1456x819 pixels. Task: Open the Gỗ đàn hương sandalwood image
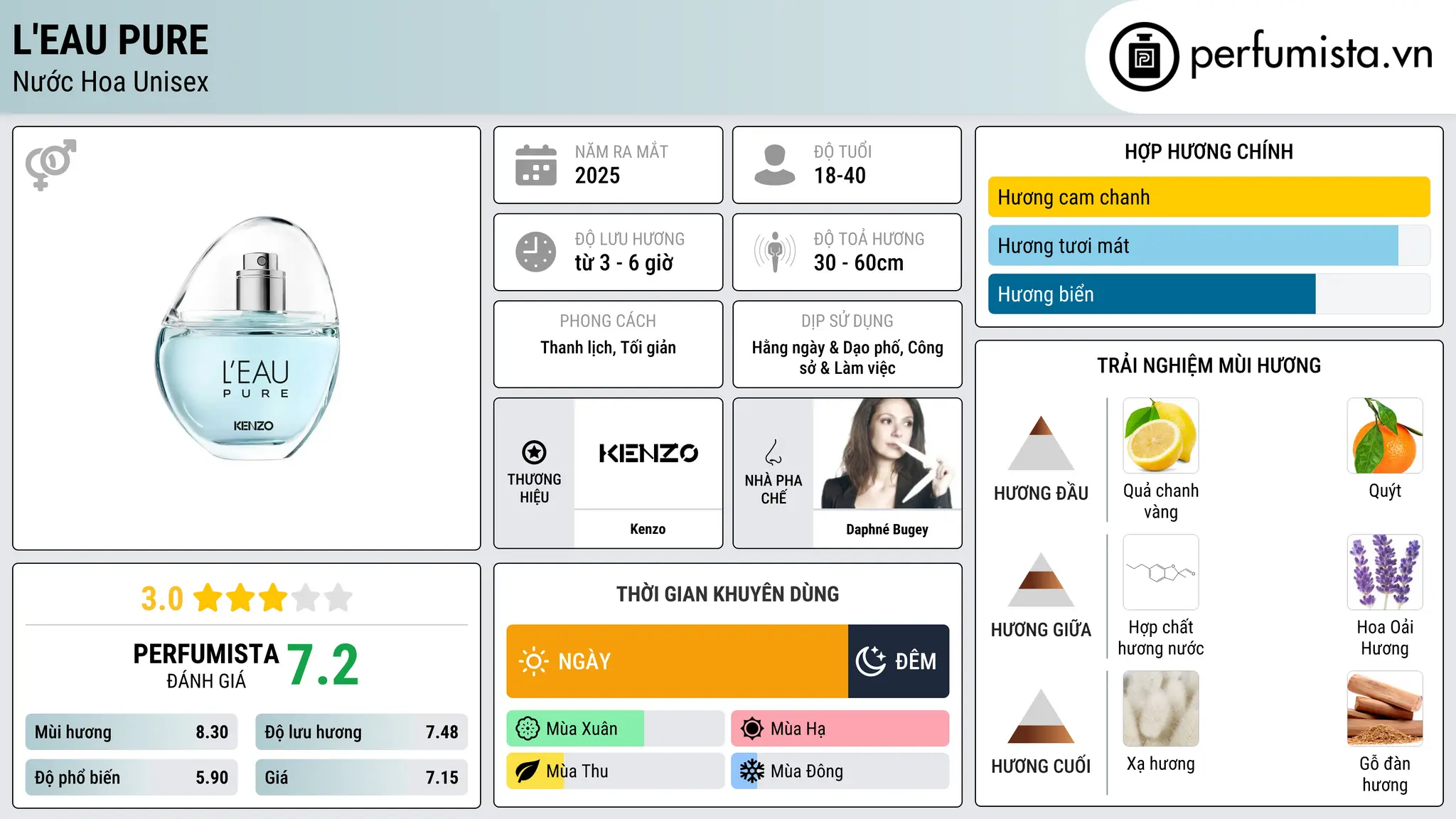point(1385,709)
